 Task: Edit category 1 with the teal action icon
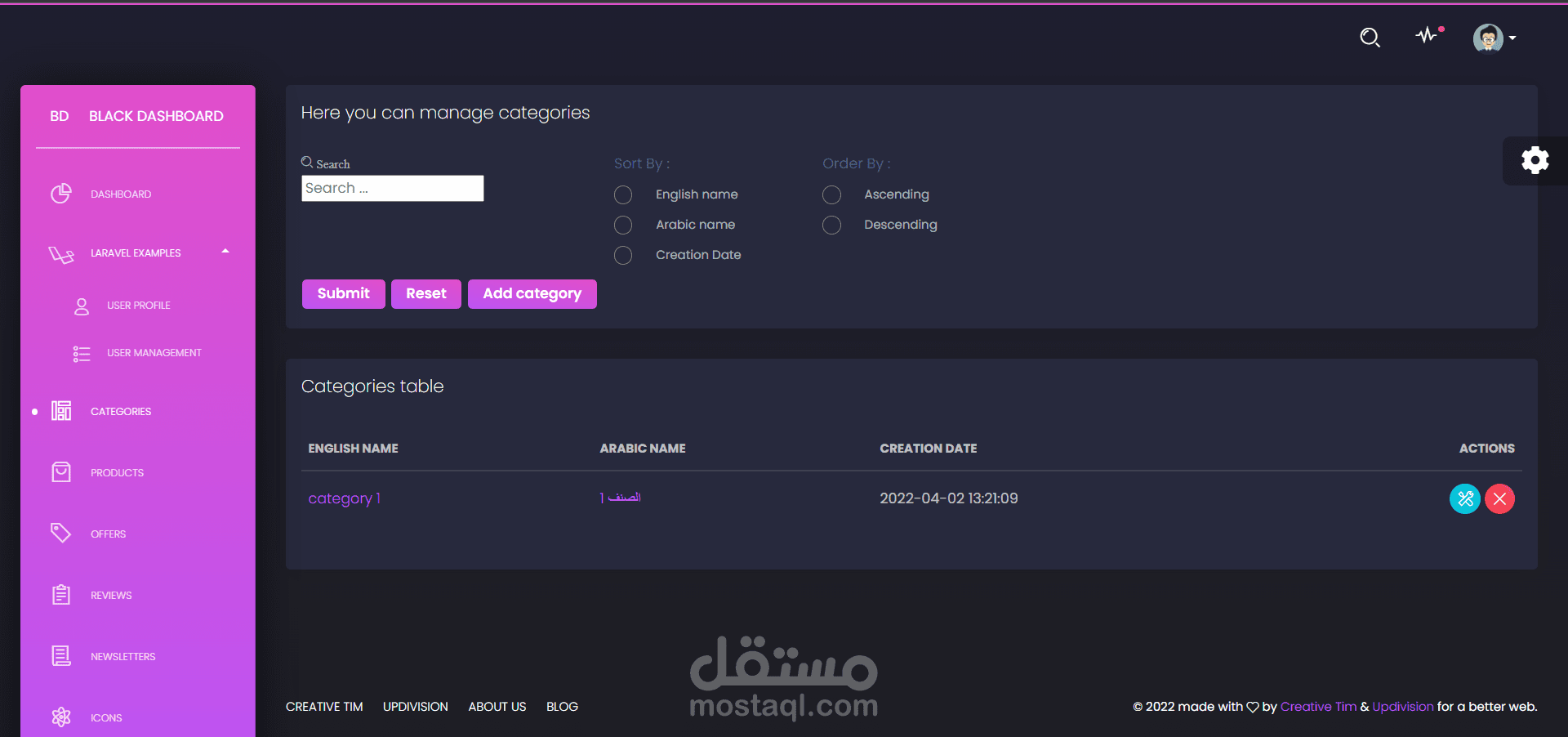pyautogui.click(x=1465, y=498)
